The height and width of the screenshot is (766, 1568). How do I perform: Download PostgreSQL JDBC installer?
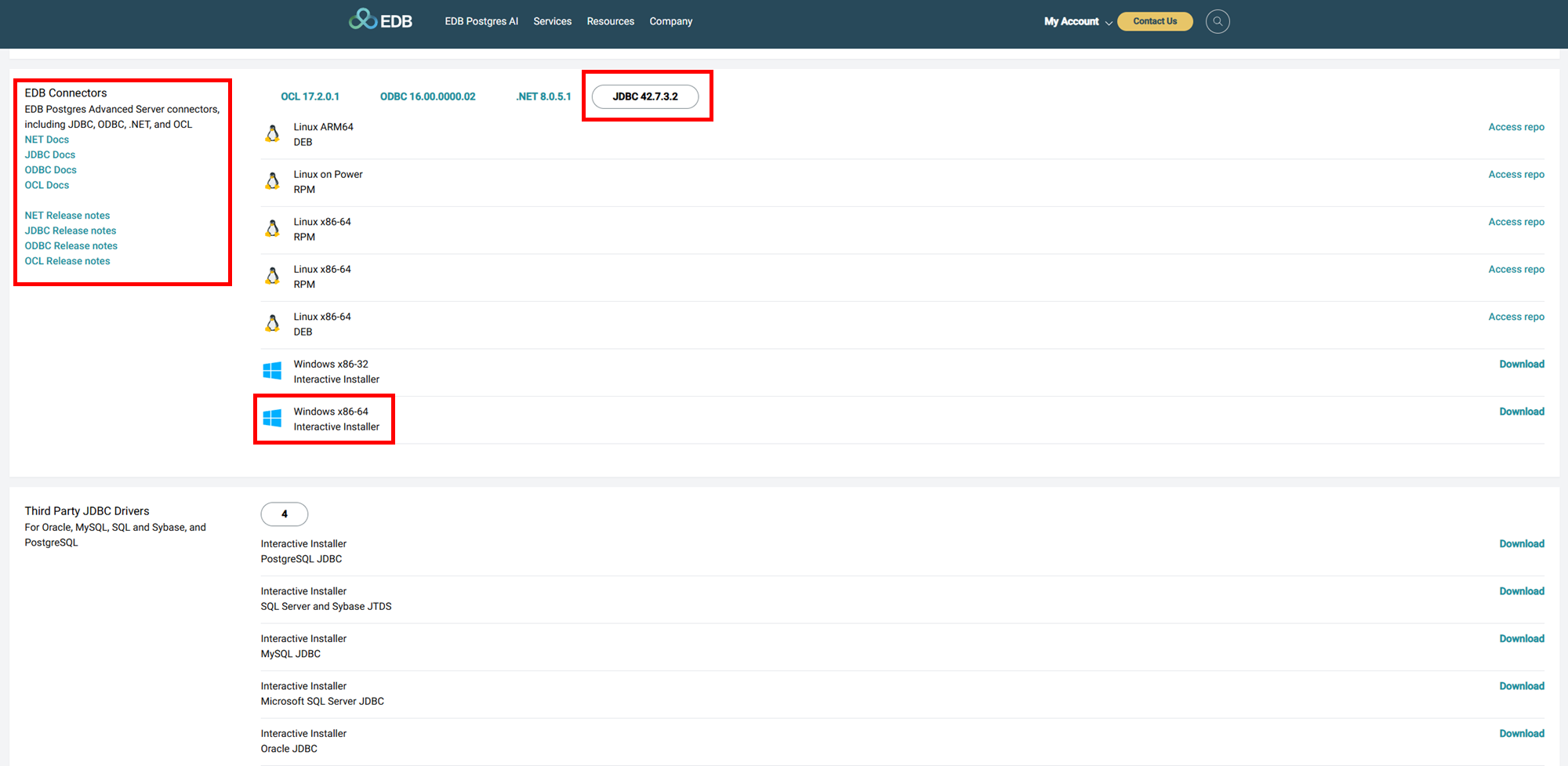pyautogui.click(x=1522, y=543)
